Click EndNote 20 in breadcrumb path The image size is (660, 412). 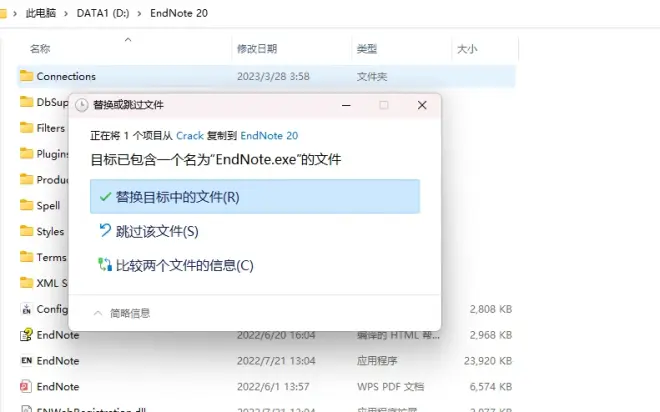click(x=179, y=13)
